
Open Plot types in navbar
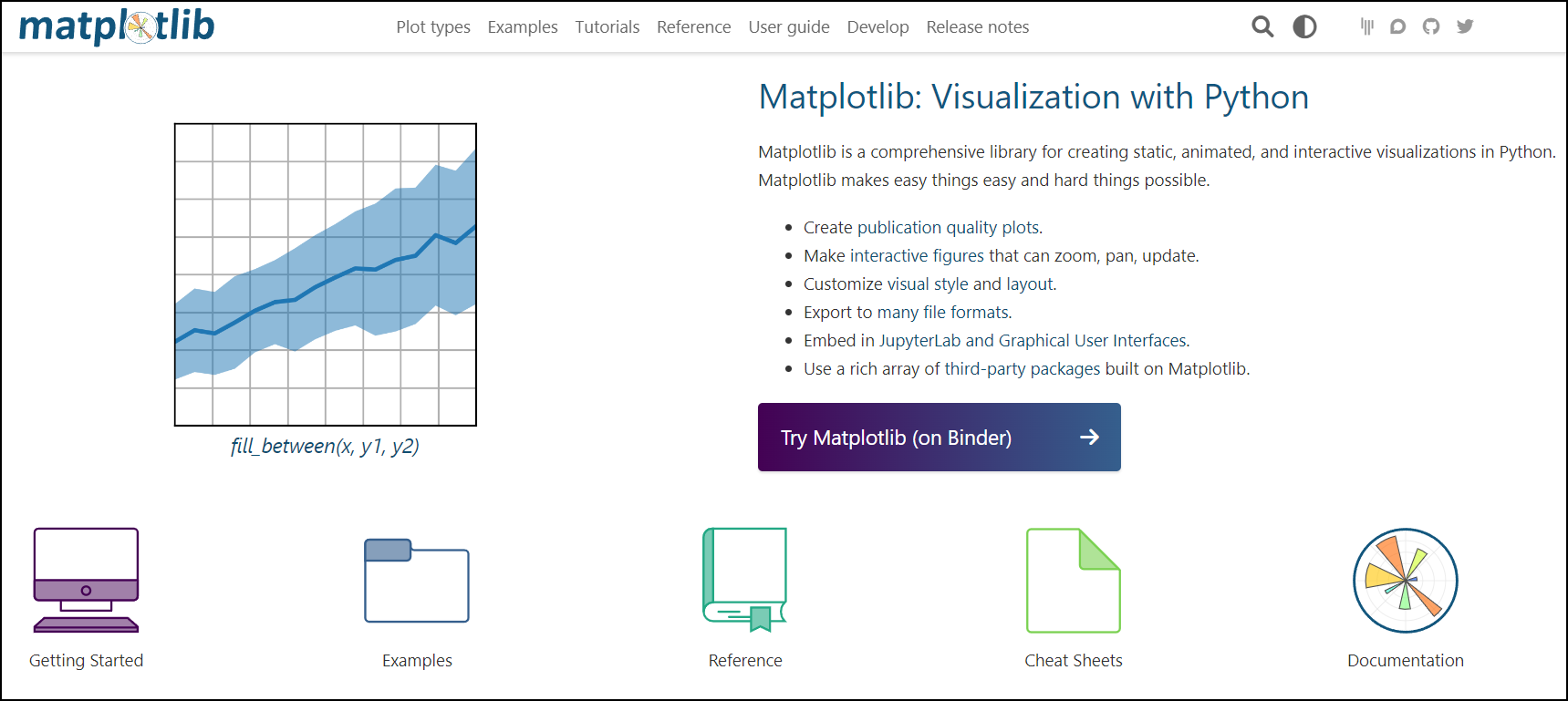coord(433,27)
